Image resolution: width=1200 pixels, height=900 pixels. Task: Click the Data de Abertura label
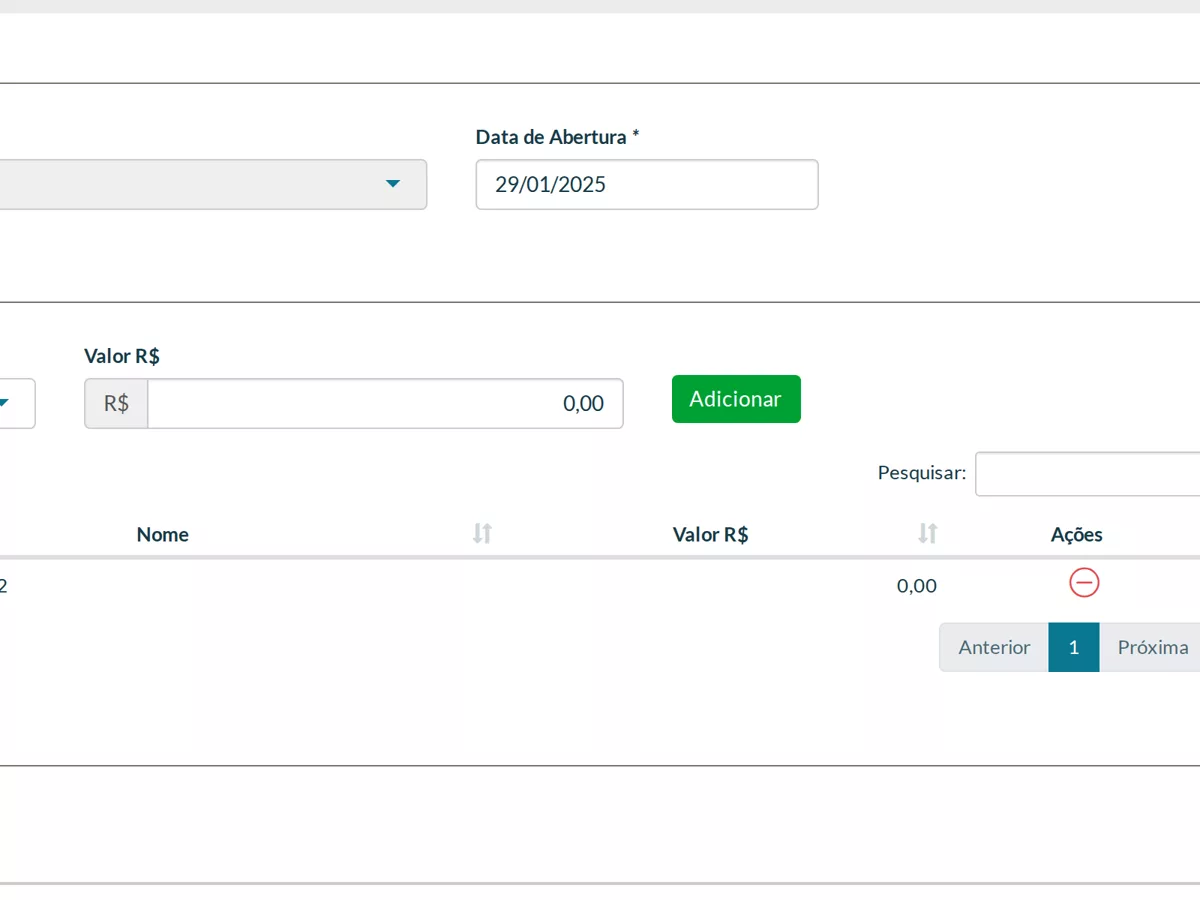[x=557, y=137]
